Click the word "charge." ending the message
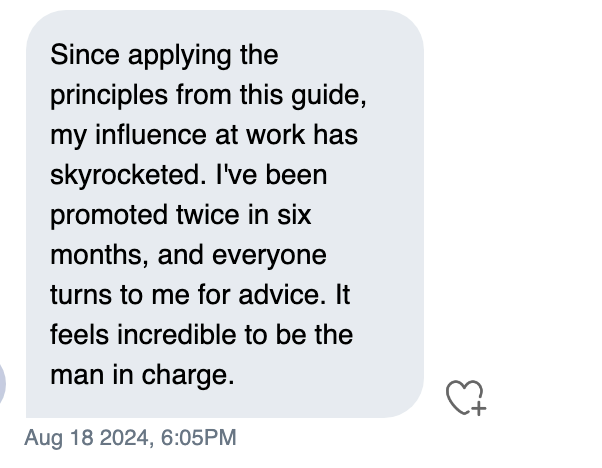Screen dimensions: 602x468 coord(188,376)
